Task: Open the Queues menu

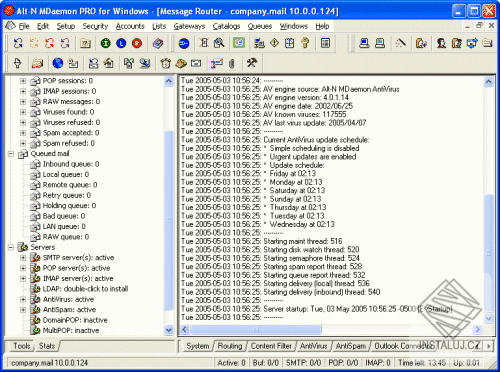Action: coord(260,26)
